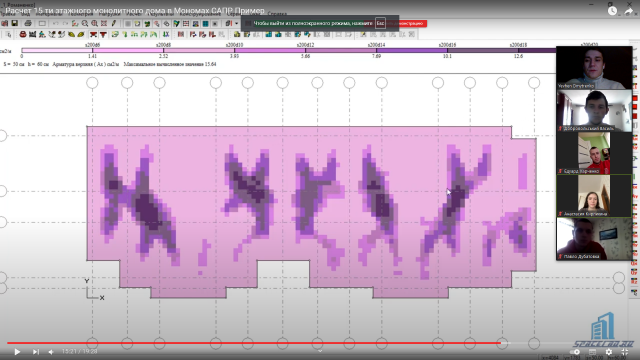This screenshot has width=640, height=360.
Task: Play the video
Action: [x=17, y=351]
